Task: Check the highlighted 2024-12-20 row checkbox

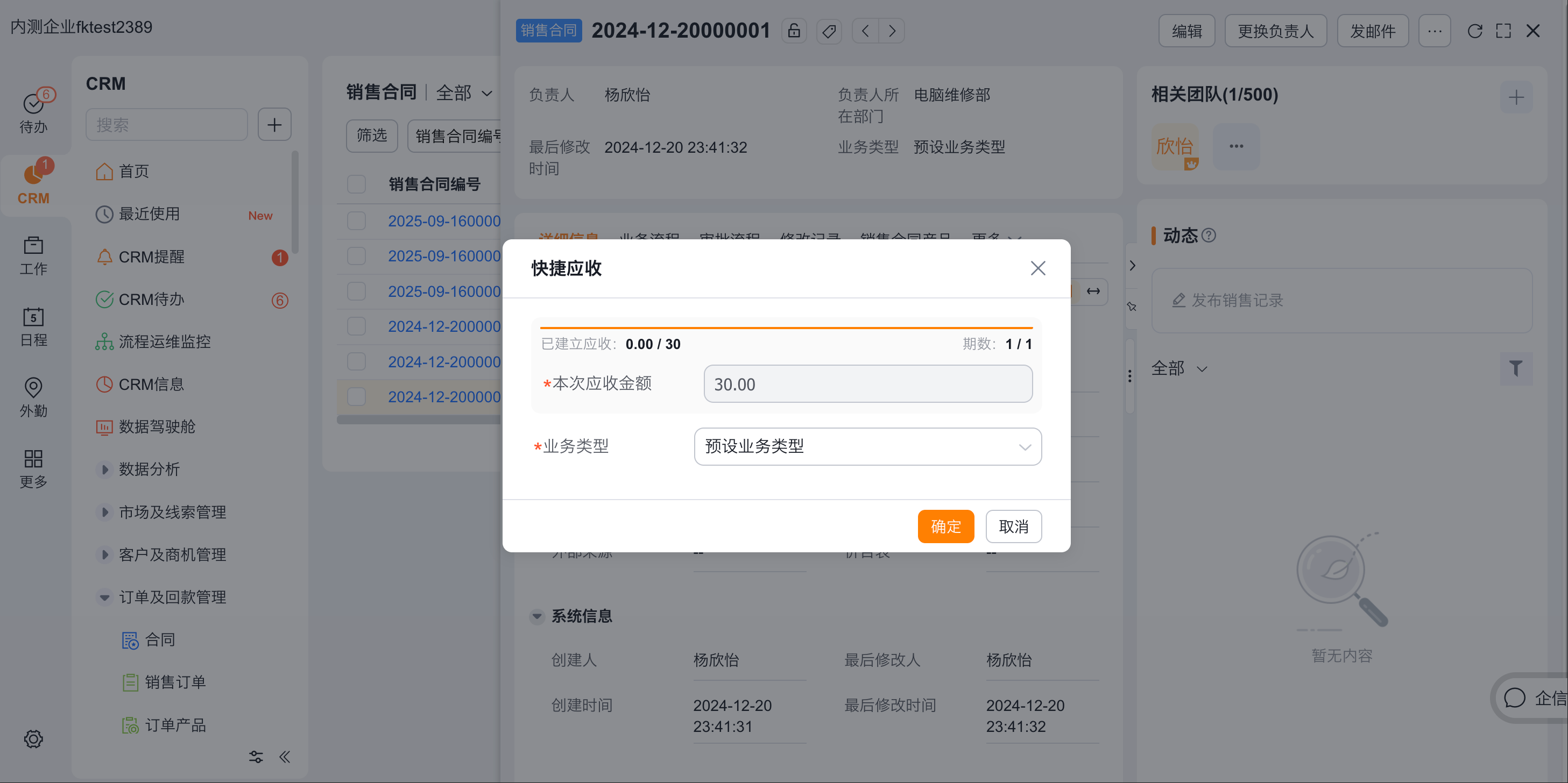Action: (356, 397)
